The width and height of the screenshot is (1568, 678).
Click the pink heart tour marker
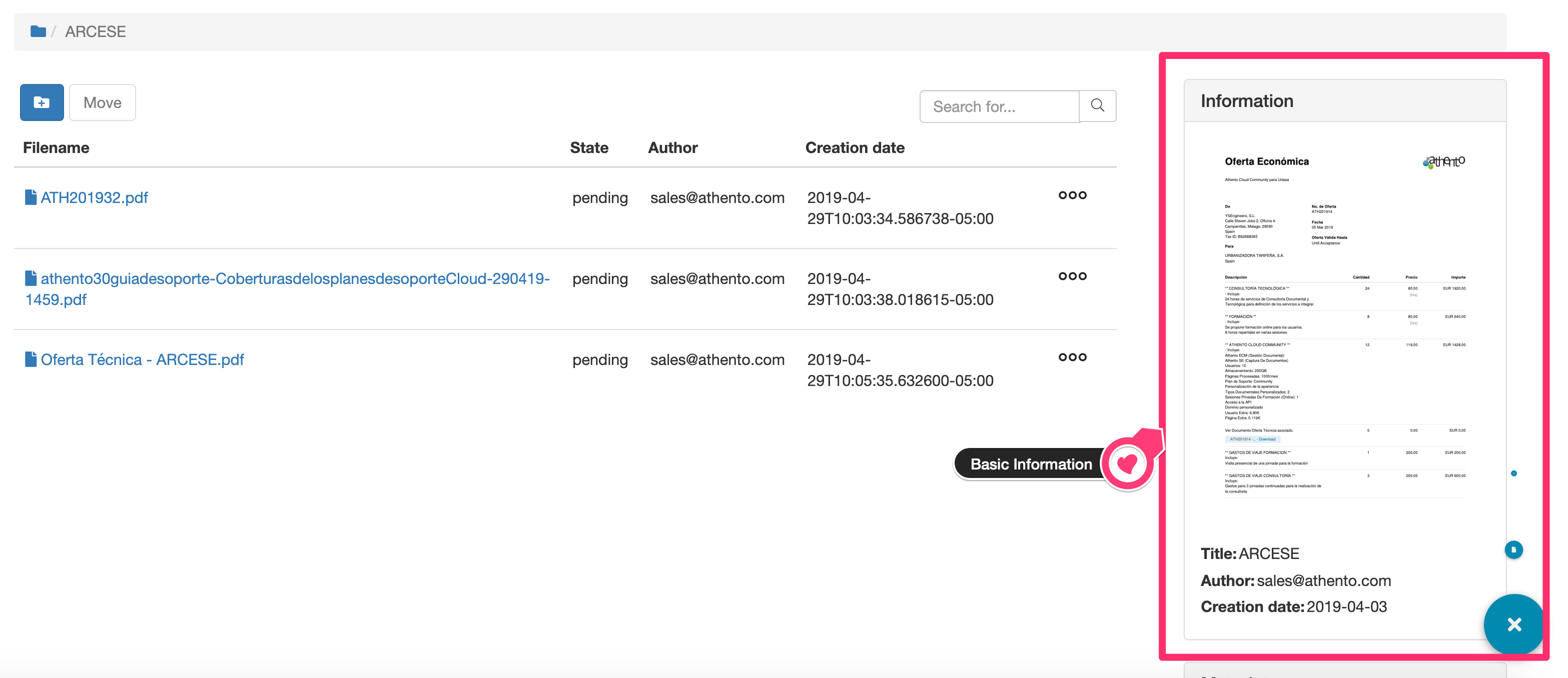pyautogui.click(x=1127, y=464)
